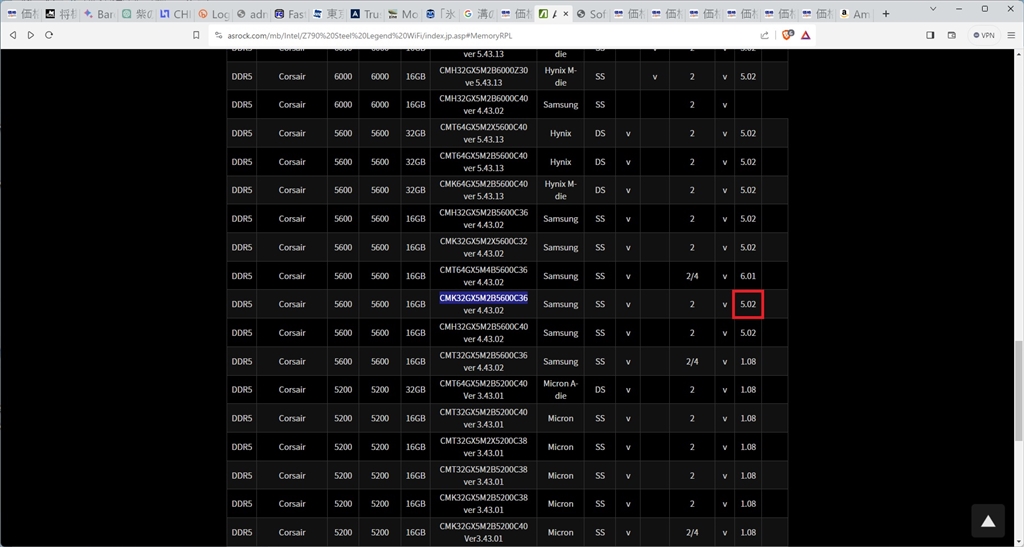Viewport: 1024px width, 547px height.
Task: Jump to top with the up-arrow button
Action: (x=988, y=520)
